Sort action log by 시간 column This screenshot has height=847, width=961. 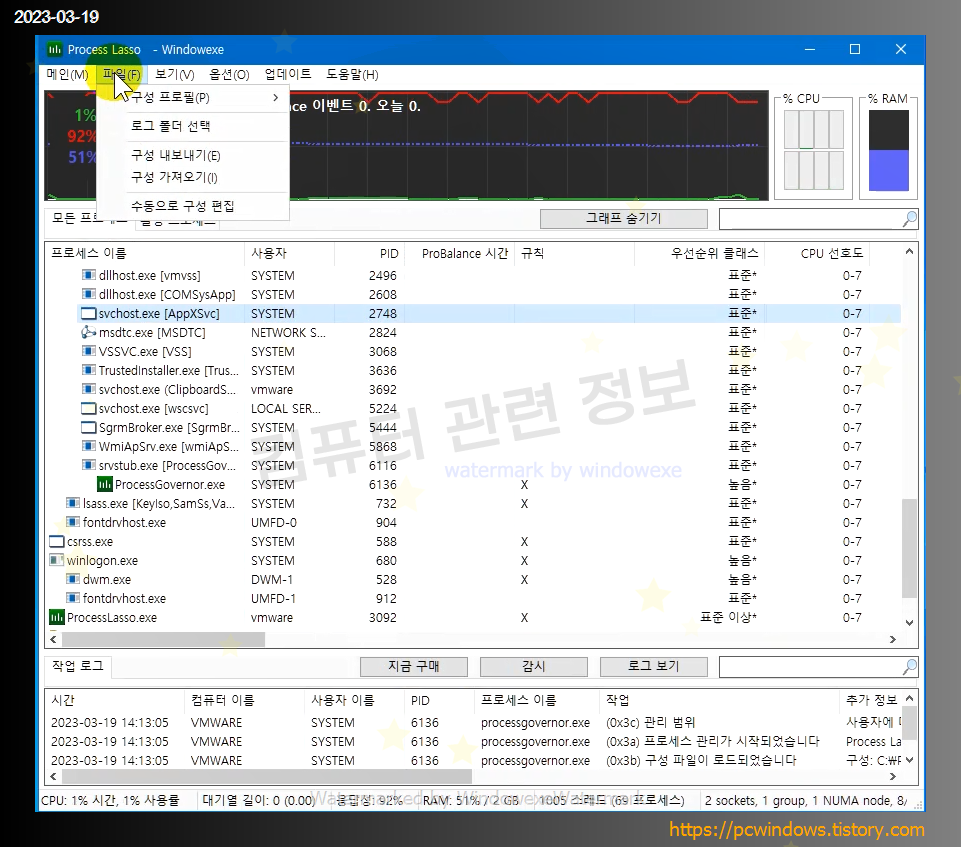pos(115,700)
